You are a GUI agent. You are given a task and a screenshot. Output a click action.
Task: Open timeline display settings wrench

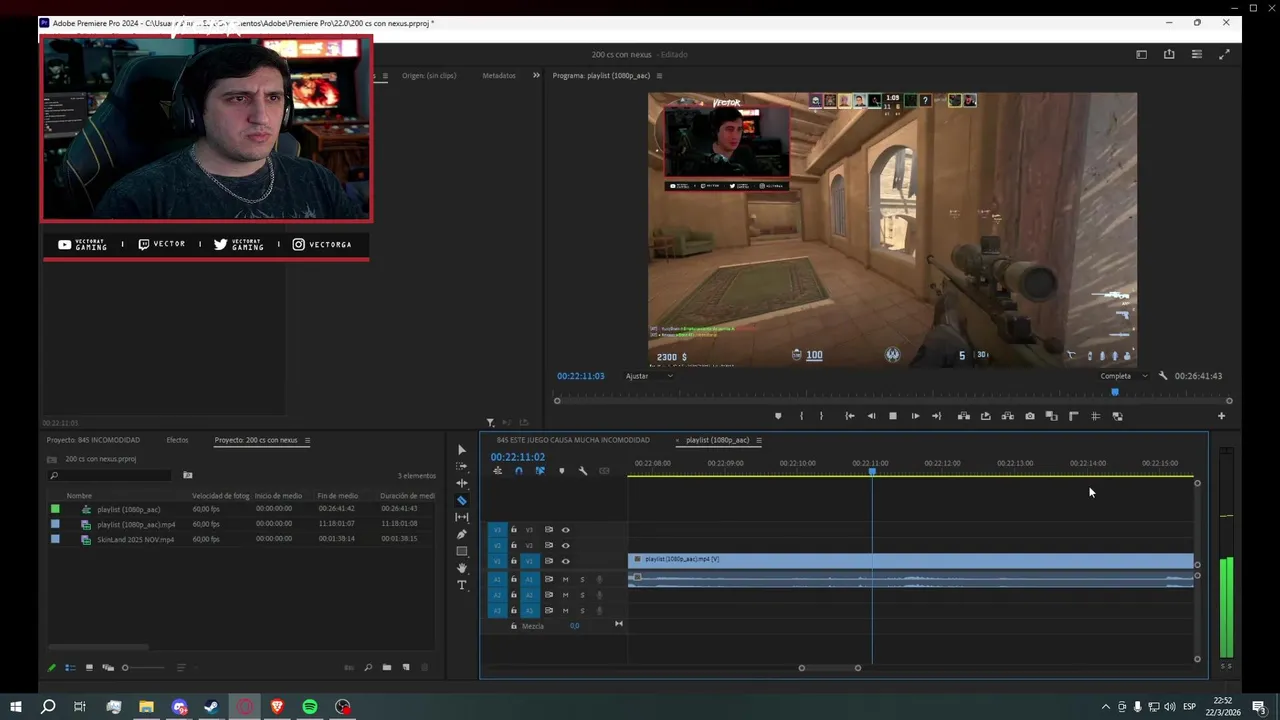583,471
